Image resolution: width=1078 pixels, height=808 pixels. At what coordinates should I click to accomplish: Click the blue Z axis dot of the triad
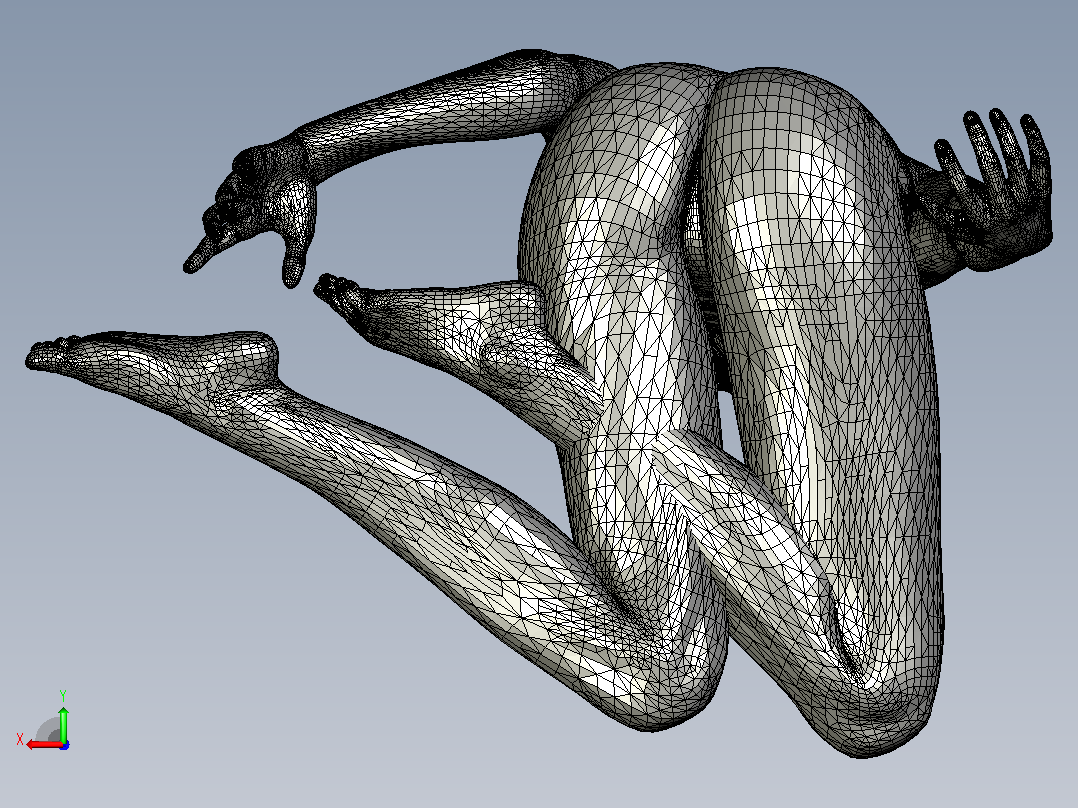pos(64,745)
